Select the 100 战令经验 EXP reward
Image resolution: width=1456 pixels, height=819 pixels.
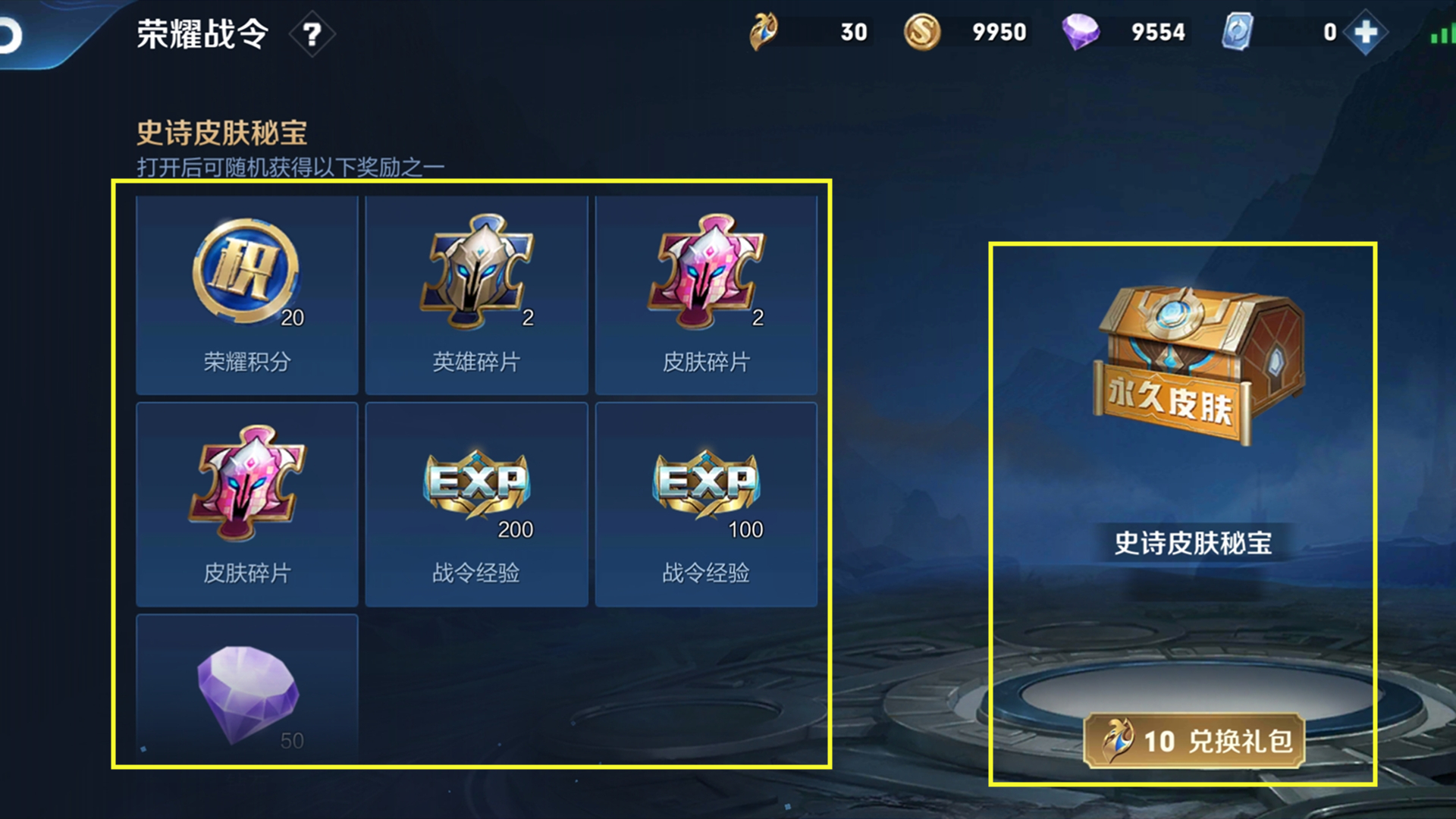pos(706,504)
